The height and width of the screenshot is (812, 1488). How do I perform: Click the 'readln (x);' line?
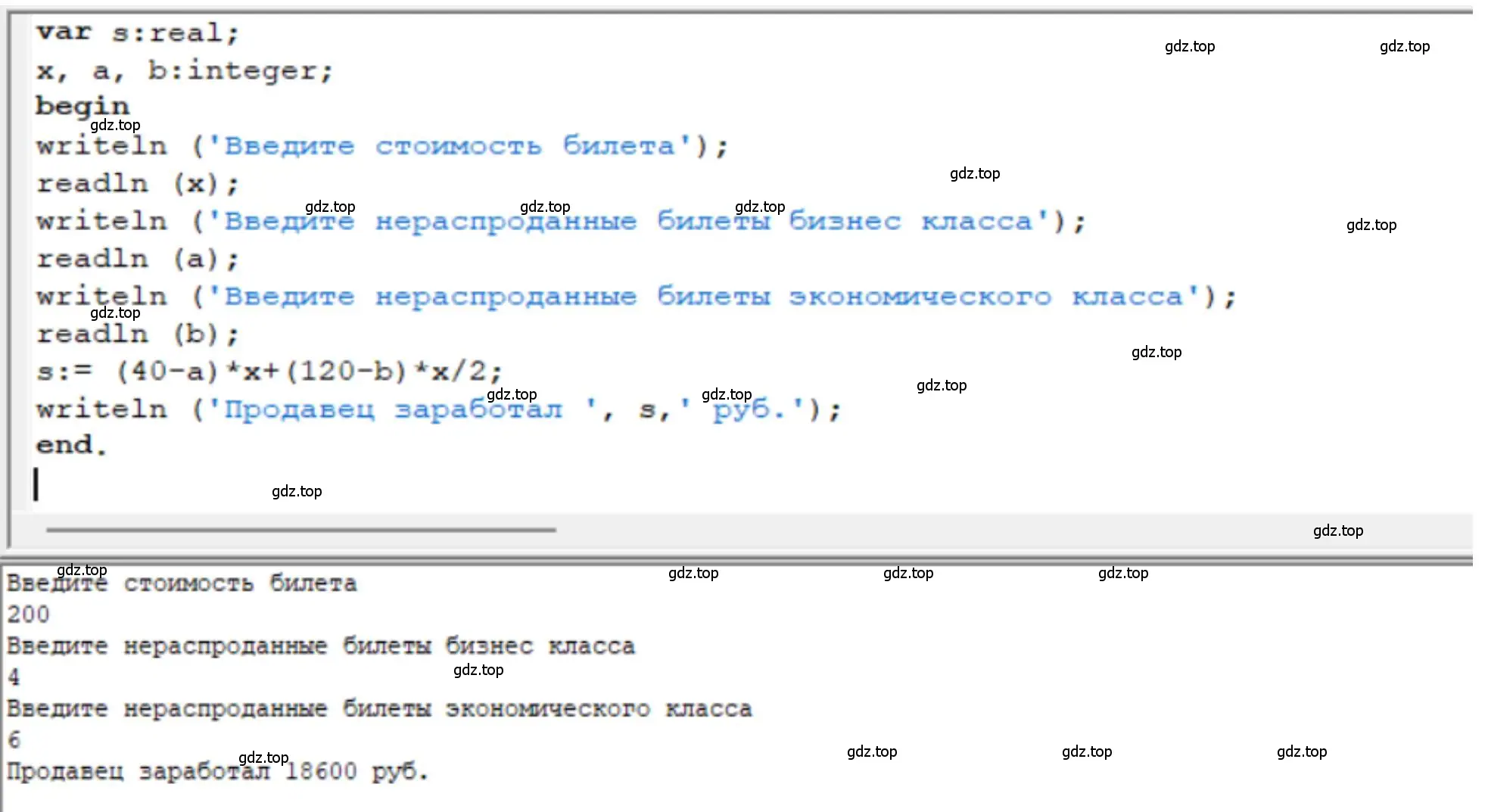[137, 183]
